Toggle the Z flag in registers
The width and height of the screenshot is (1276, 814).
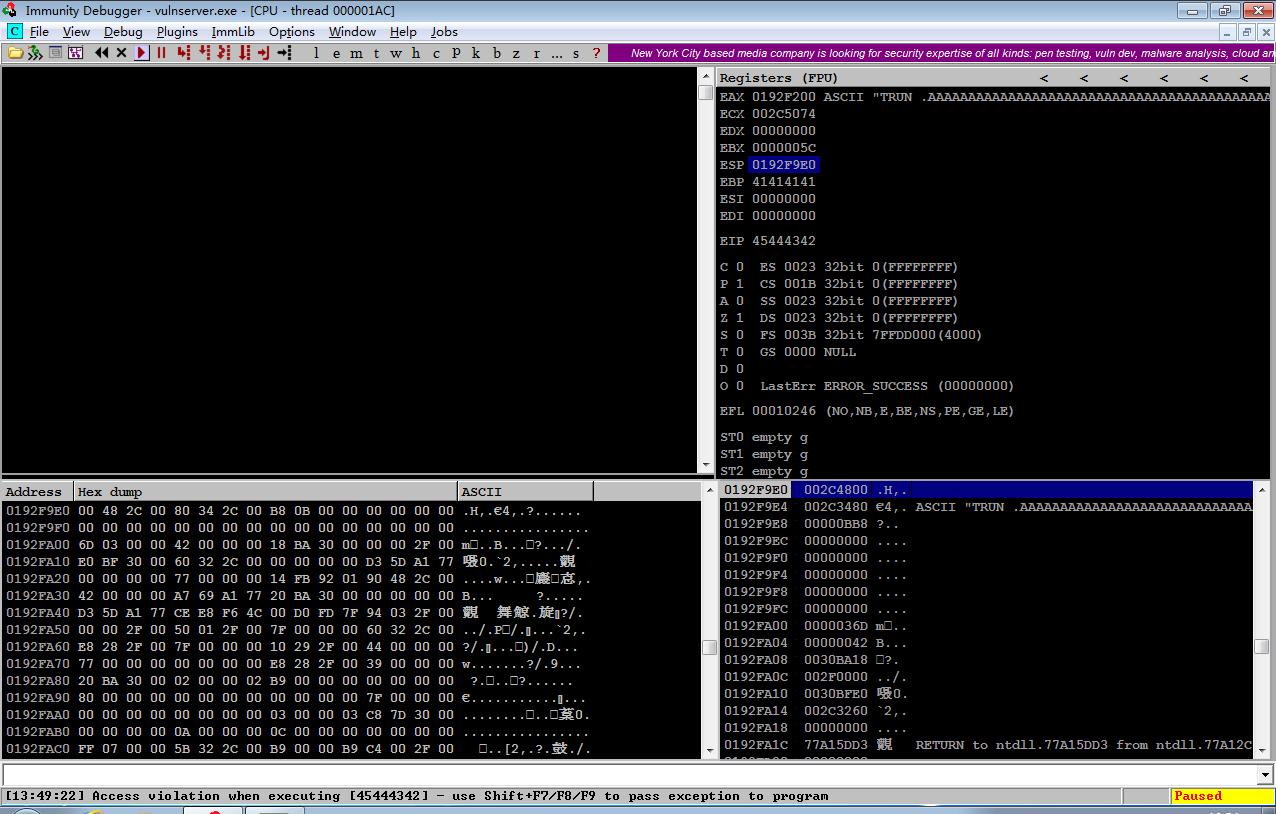pos(739,318)
